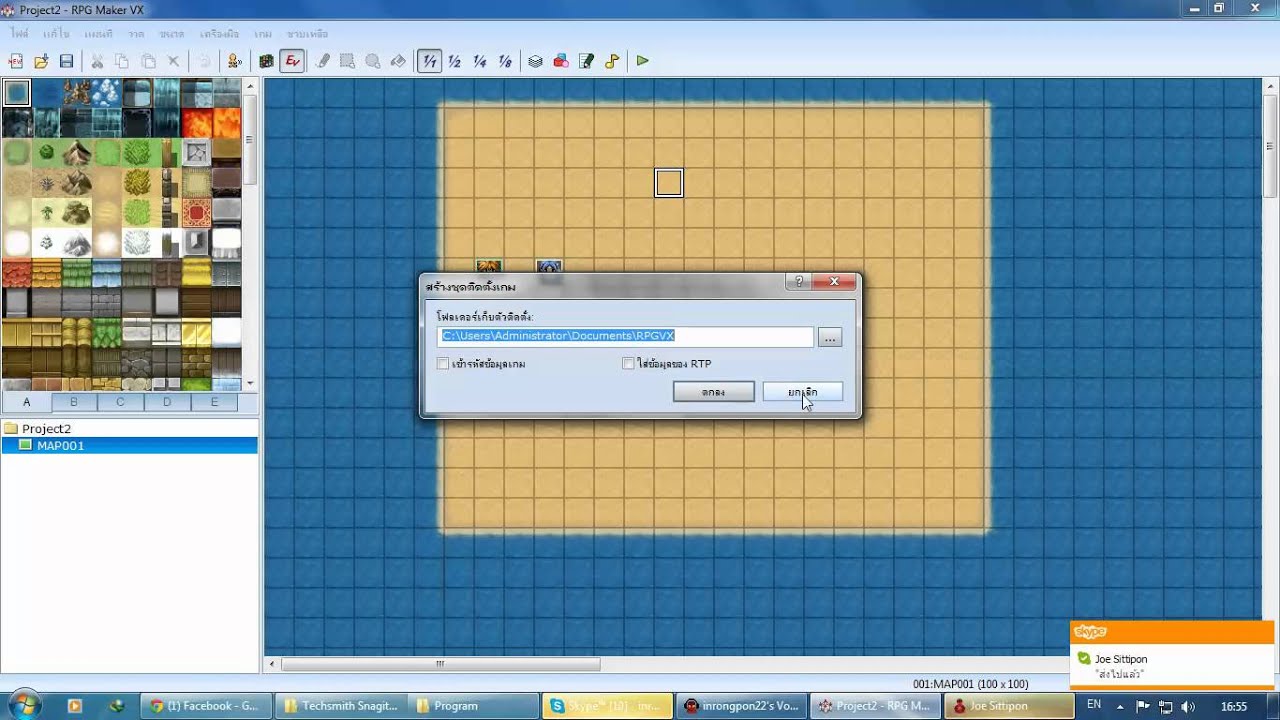Click the Save floppy disk icon
This screenshot has height=720, width=1280.
coord(66,61)
